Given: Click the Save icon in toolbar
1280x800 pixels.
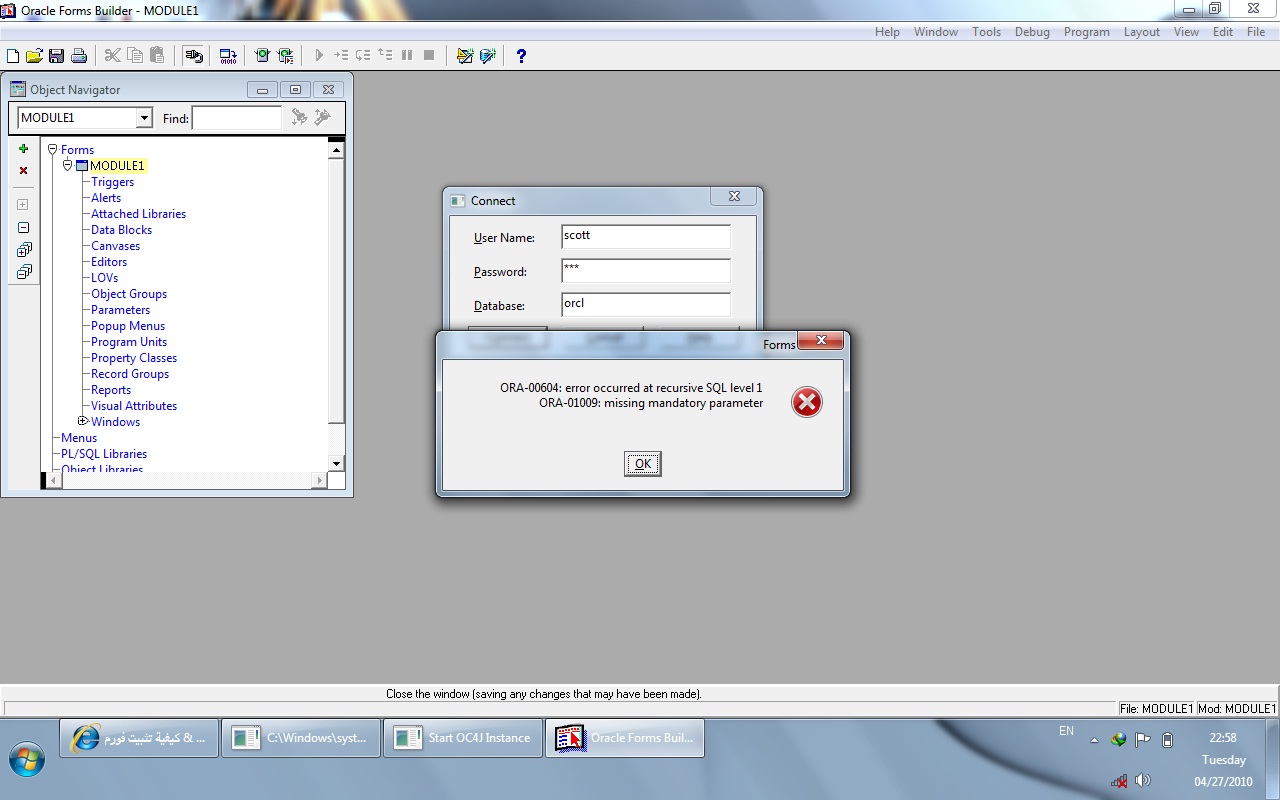Looking at the screenshot, I should click(56, 56).
